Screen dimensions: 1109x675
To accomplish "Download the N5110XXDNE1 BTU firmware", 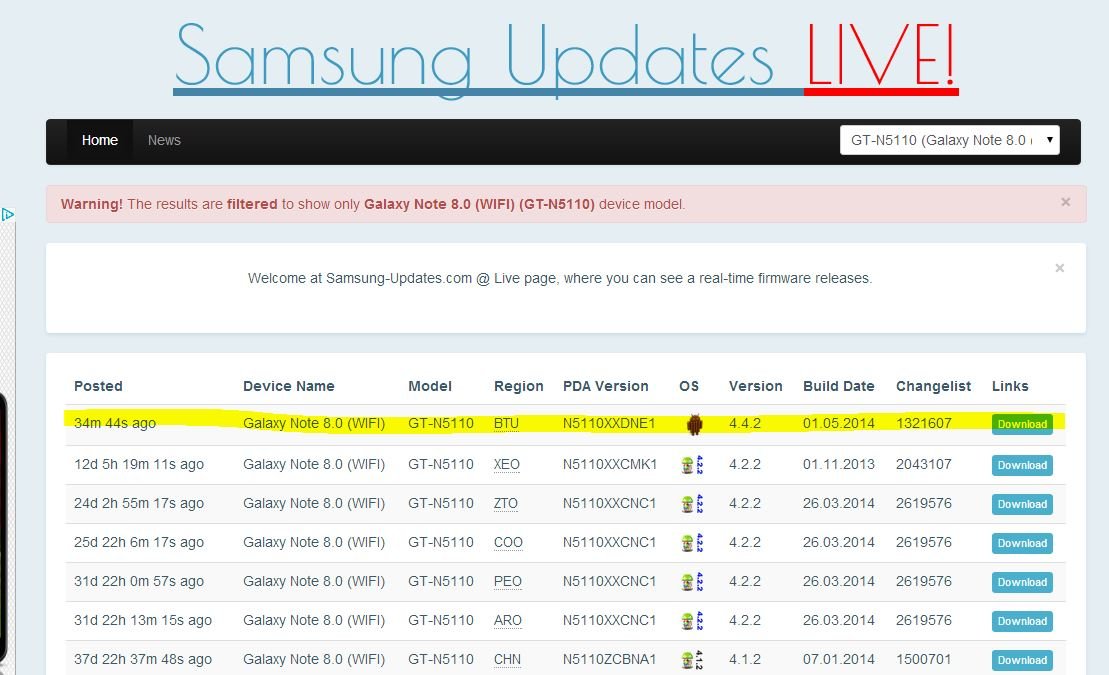I will [x=1022, y=424].
